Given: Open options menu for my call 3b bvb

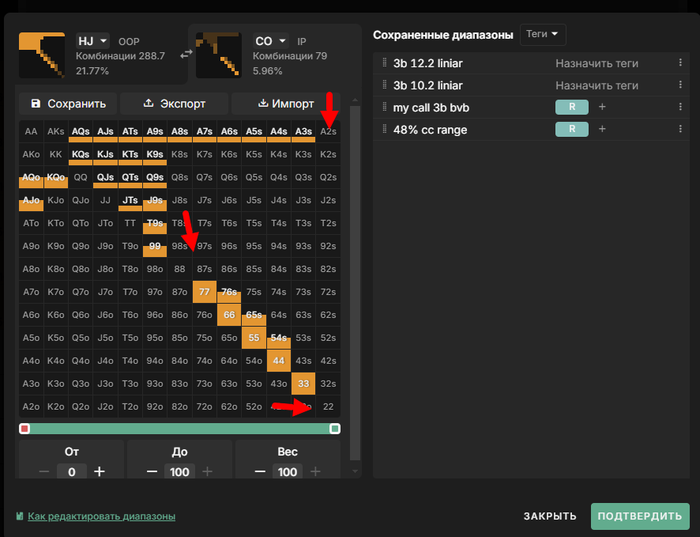Looking at the screenshot, I should coord(680,107).
